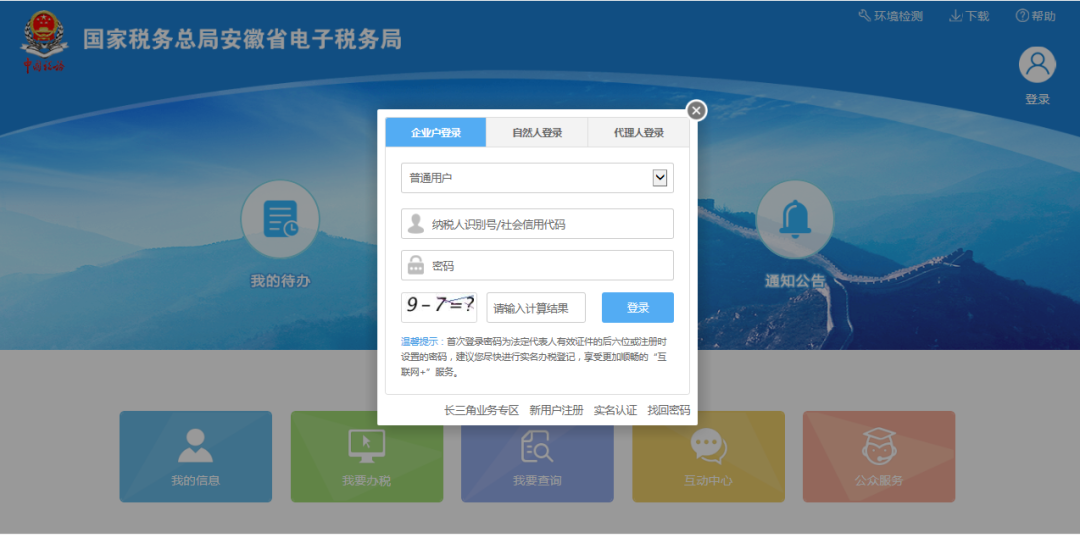
Task: Click the 密码 password field
Action: pyautogui.click(x=537, y=265)
